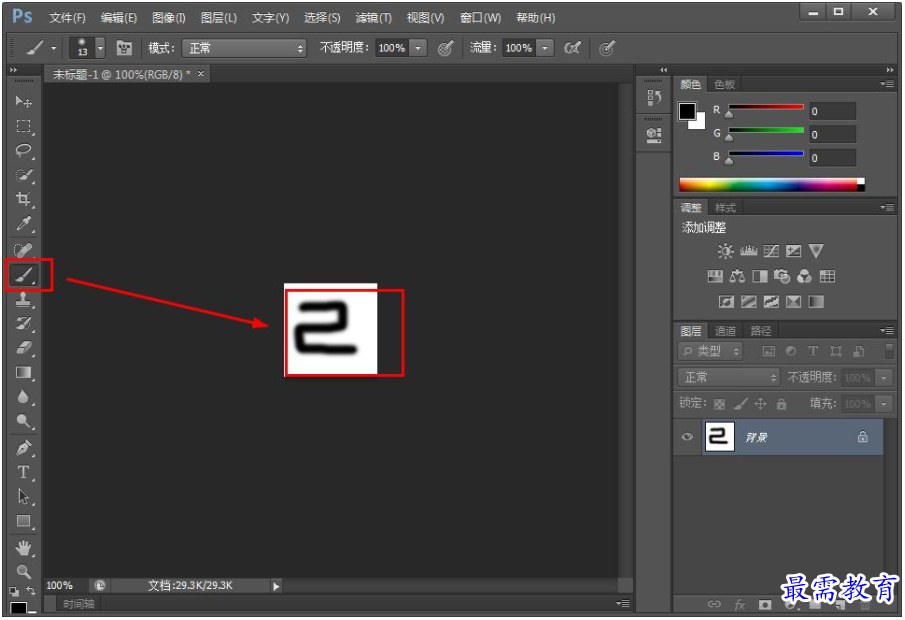Open the 滤镜(T) menu
This screenshot has width=905, height=620.
(373, 18)
